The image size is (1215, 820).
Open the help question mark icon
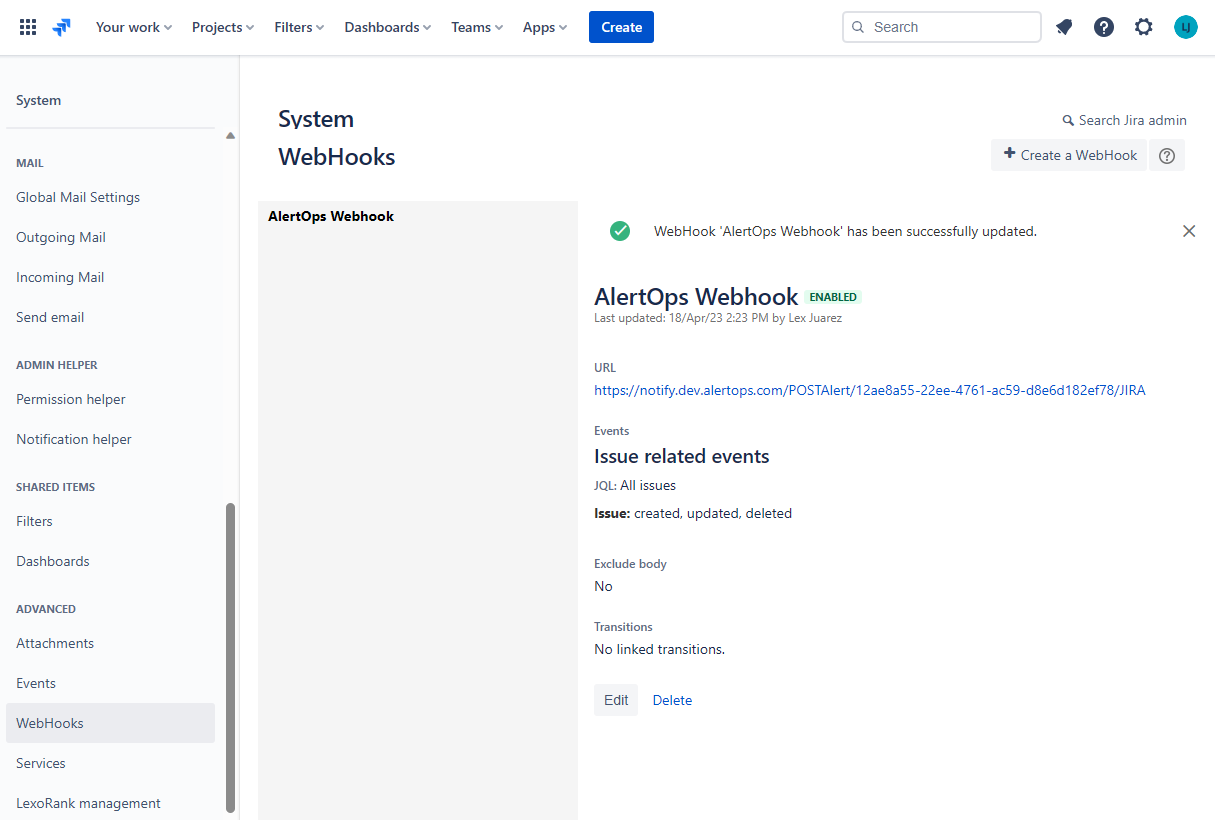pyautogui.click(x=1104, y=27)
